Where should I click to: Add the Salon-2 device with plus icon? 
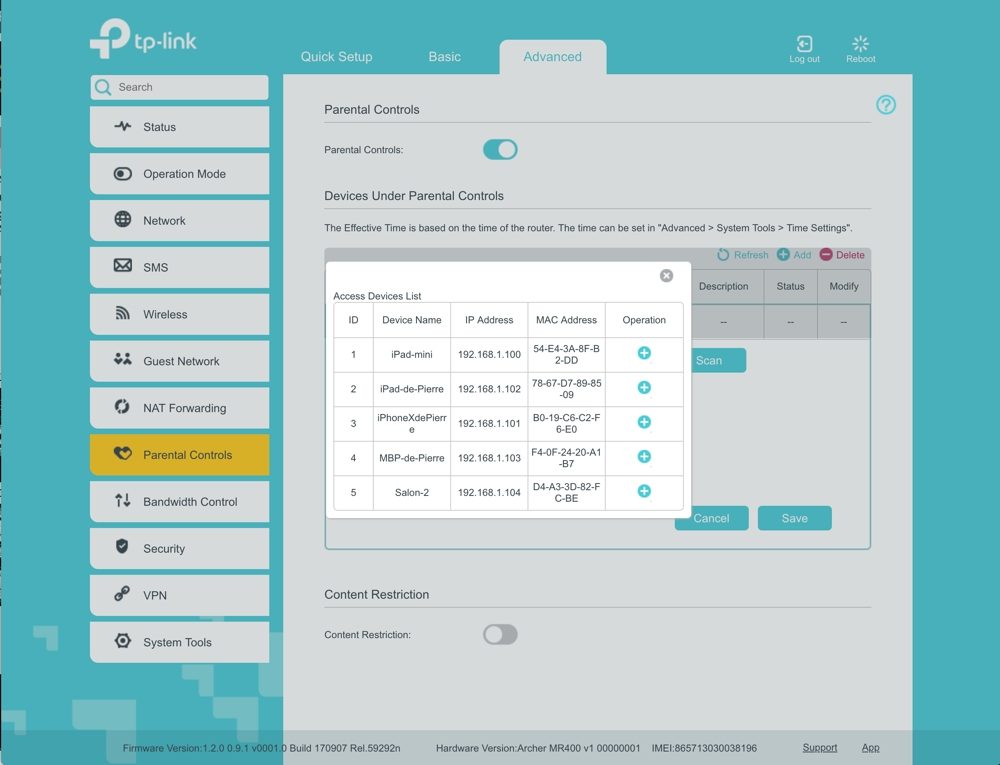coord(644,491)
